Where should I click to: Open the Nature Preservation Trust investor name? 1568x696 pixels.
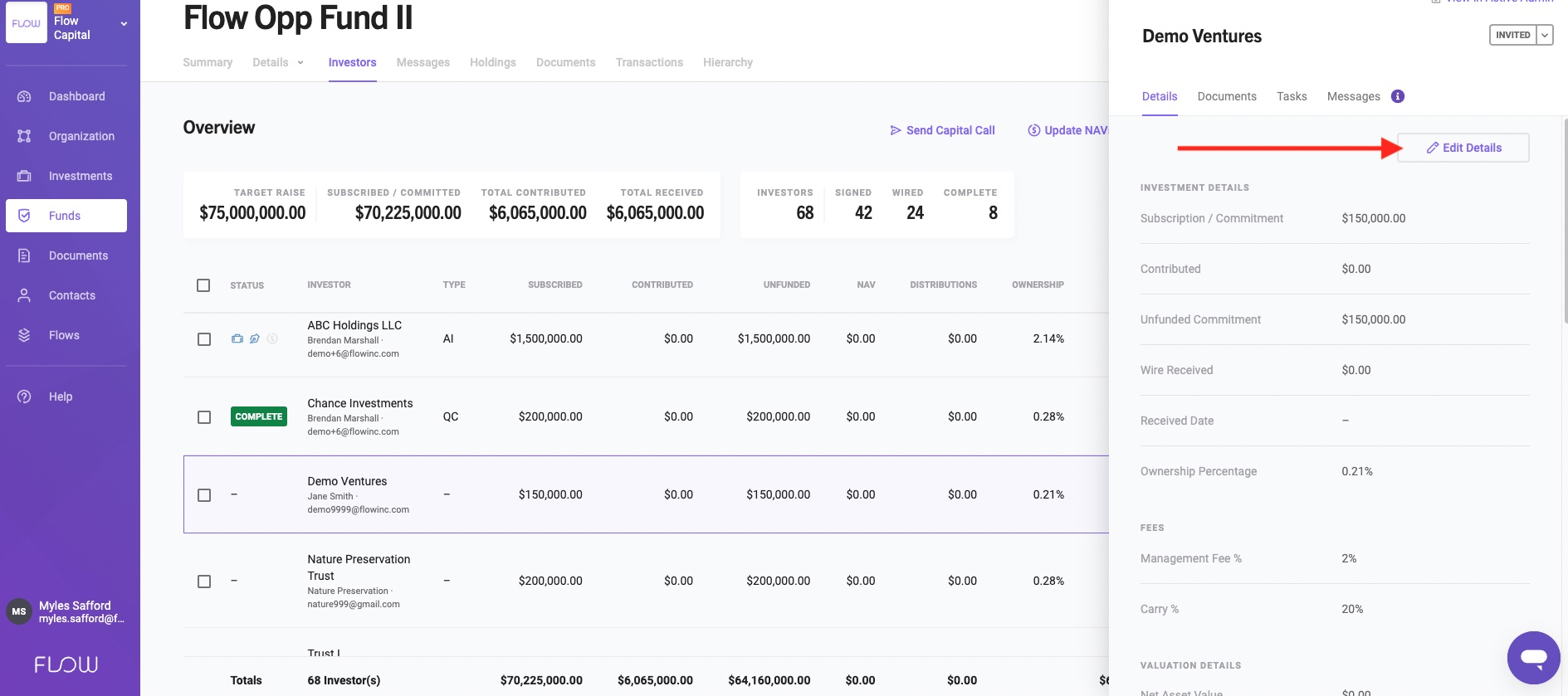[359, 567]
